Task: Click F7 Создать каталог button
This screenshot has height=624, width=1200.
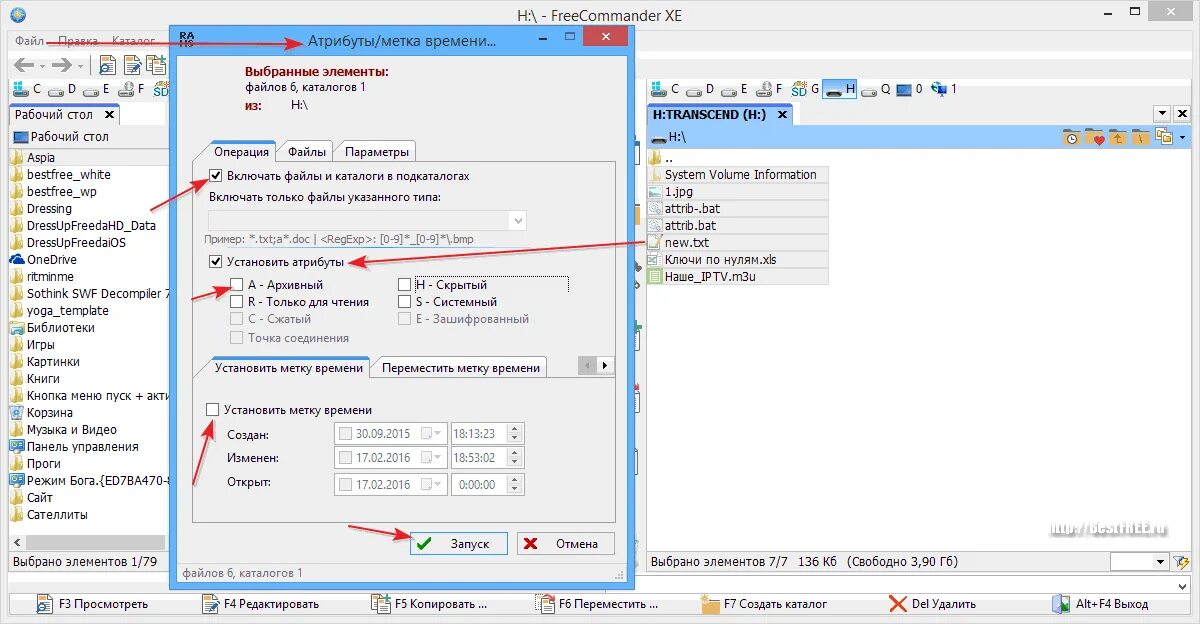Action: coord(764,604)
